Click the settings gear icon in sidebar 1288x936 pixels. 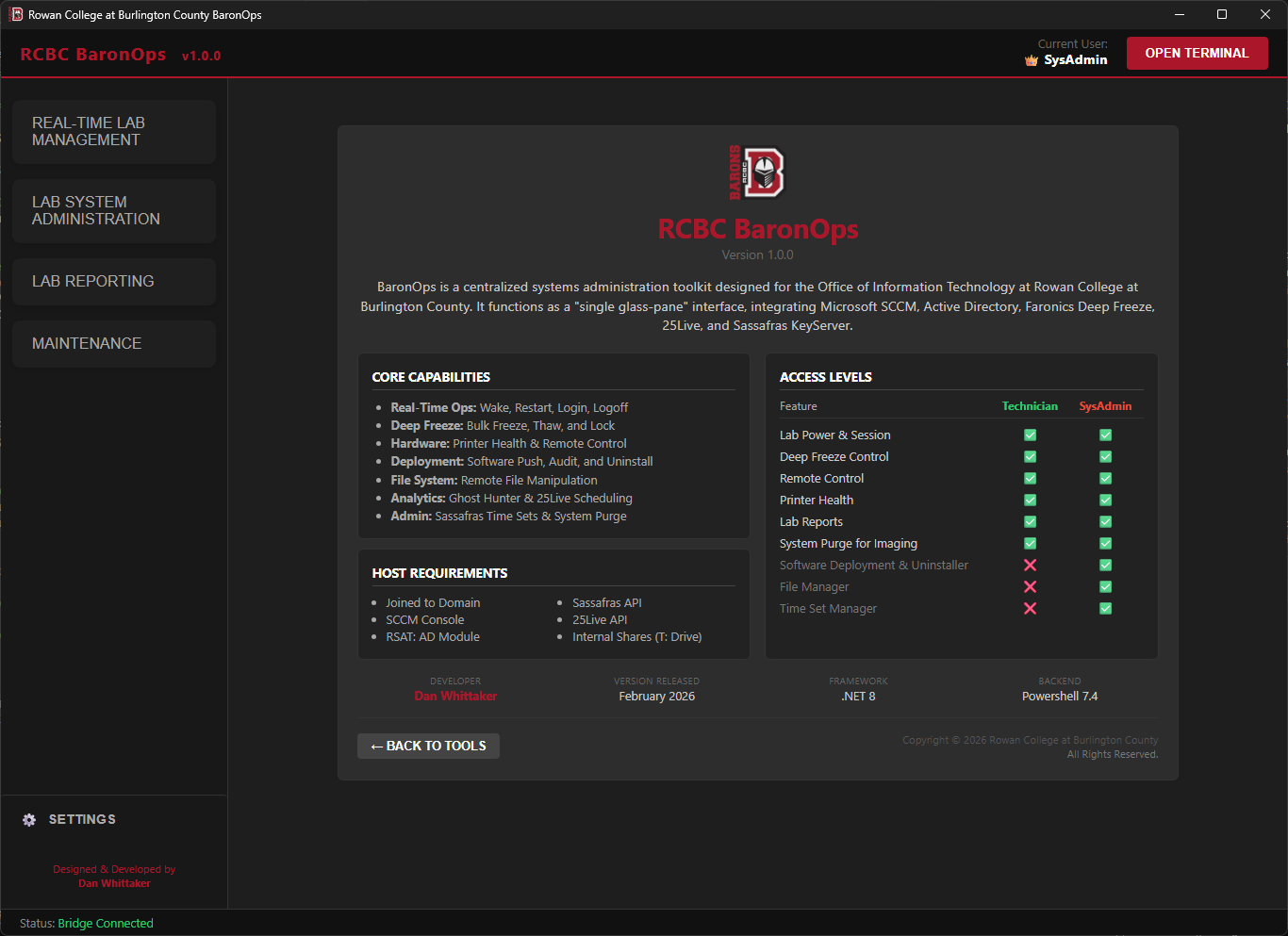click(29, 820)
